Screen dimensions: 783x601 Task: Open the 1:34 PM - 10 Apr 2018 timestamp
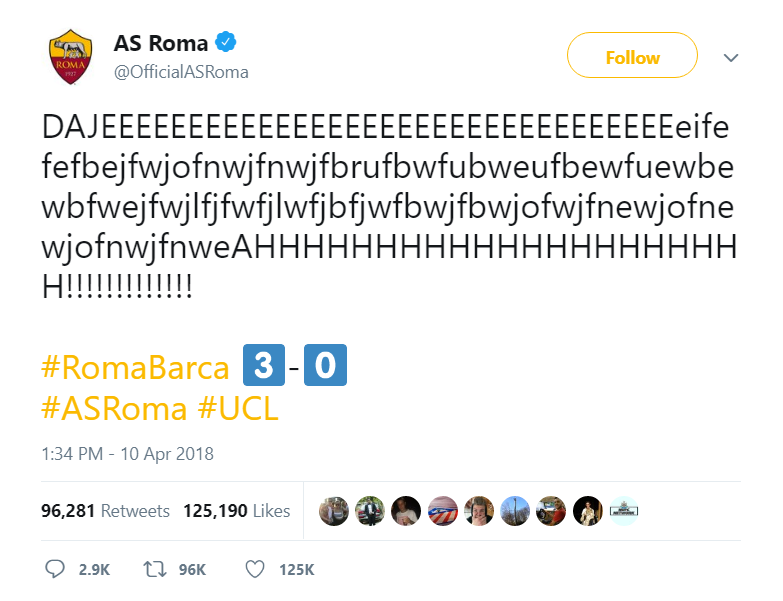coord(127,454)
